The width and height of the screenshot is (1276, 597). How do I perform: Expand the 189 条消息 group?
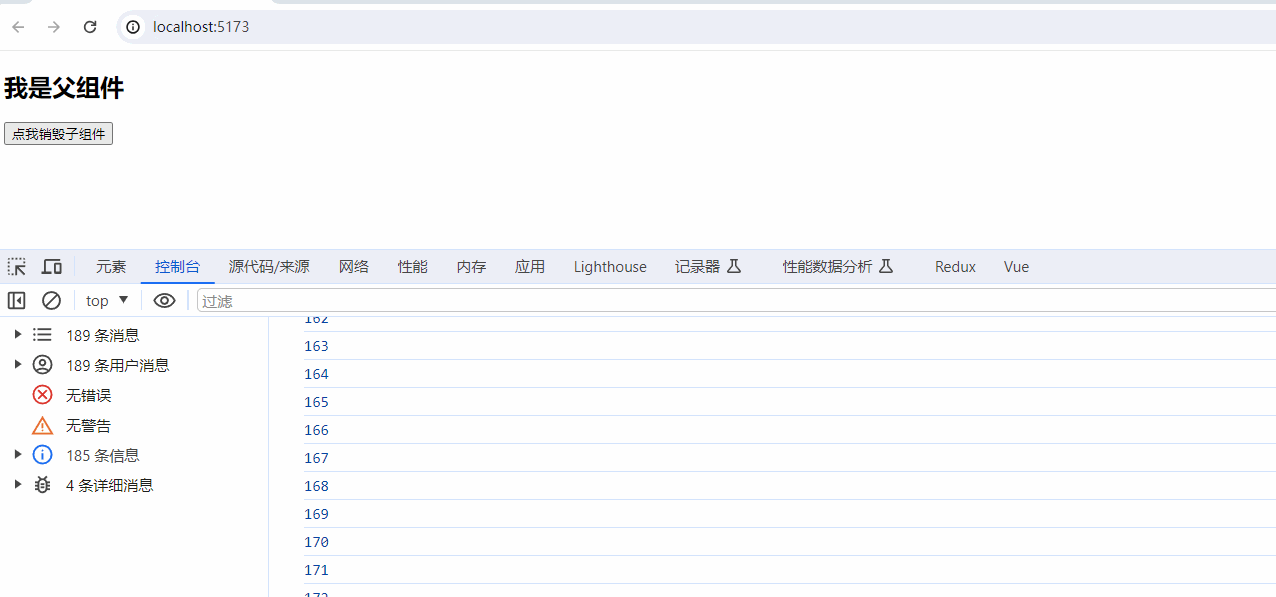(18, 334)
